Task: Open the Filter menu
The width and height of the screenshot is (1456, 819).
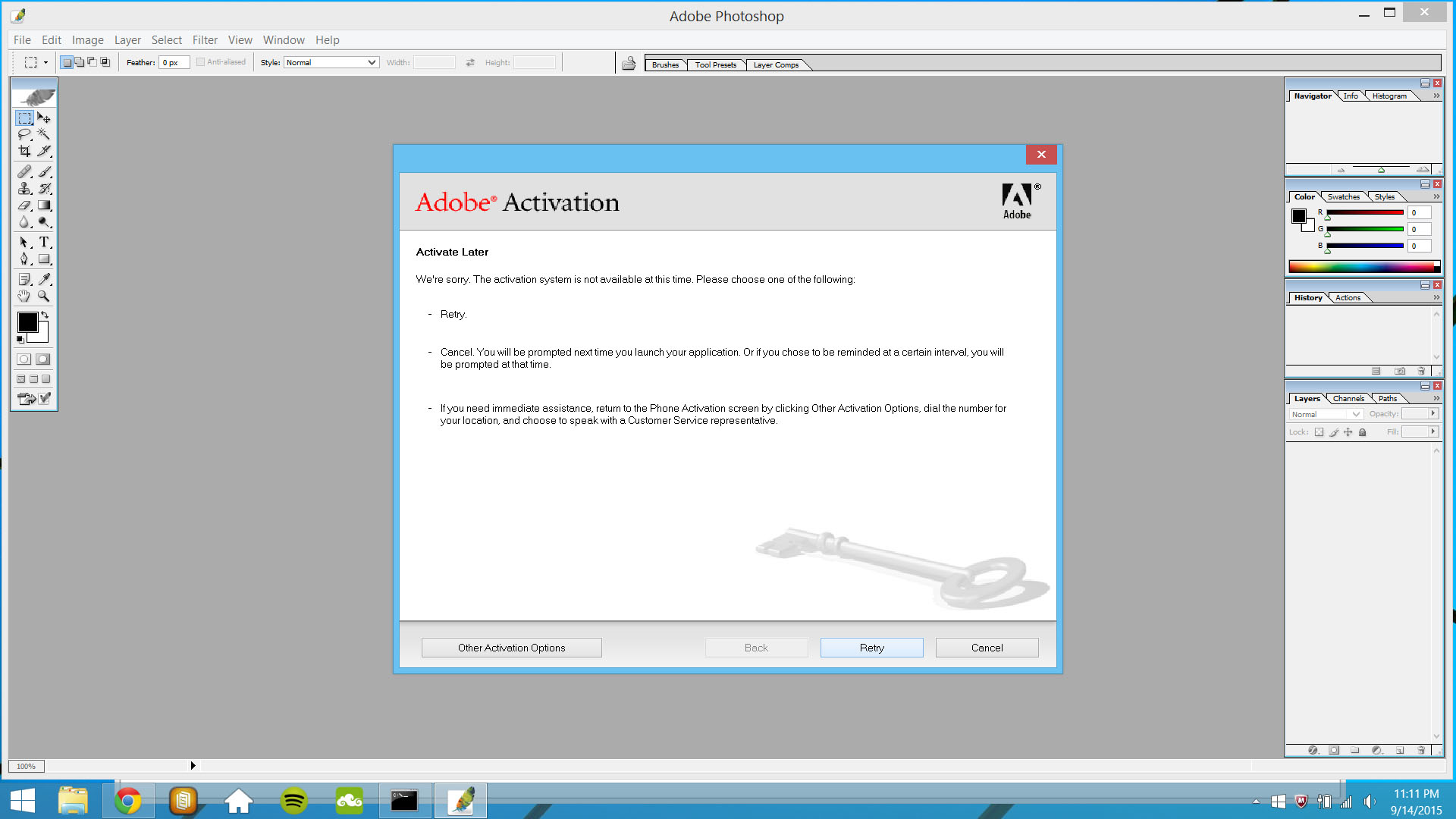Action: (x=204, y=40)
